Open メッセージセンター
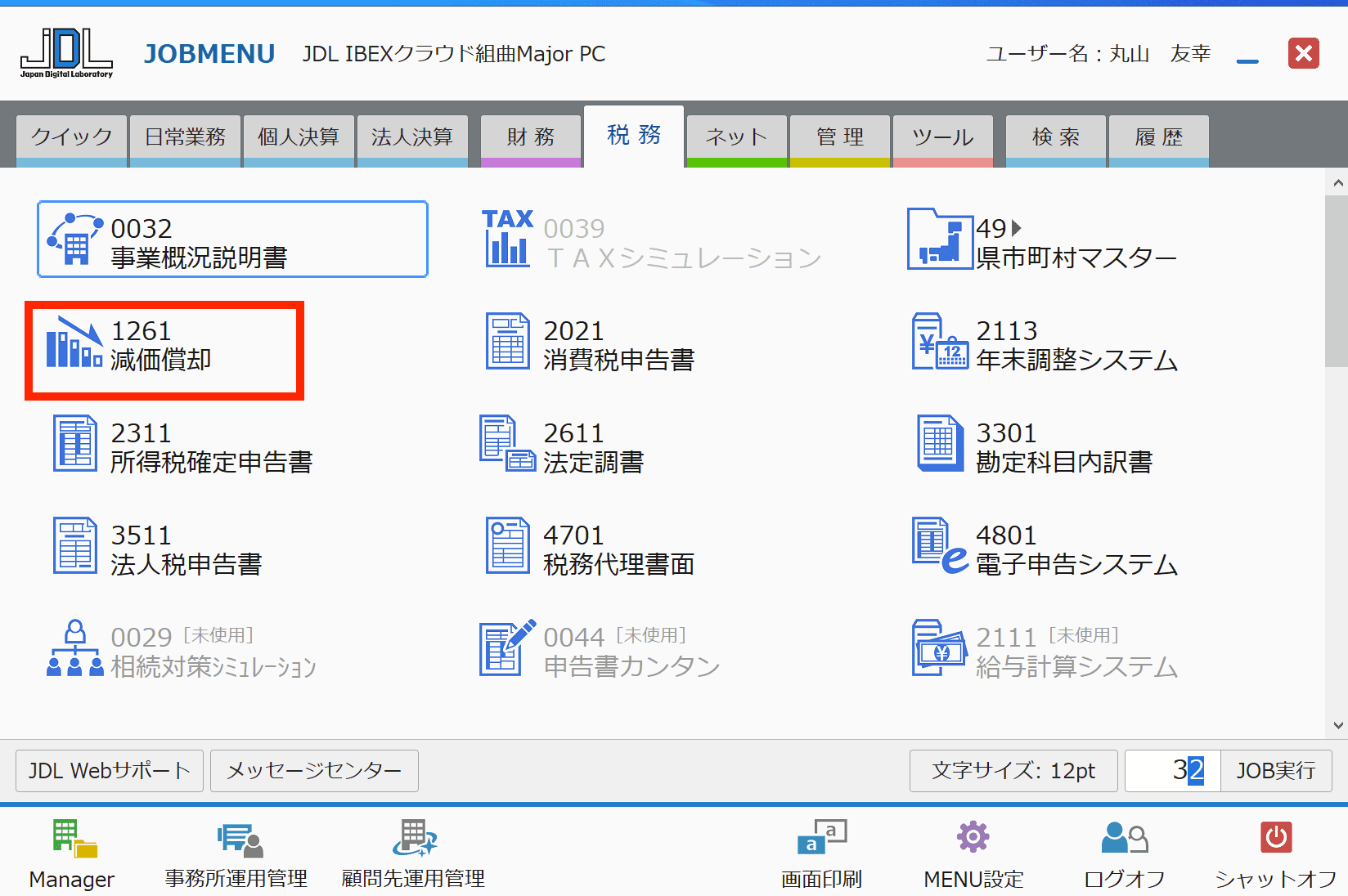This screenshot has width=1348, height=896. (x=314, y=771)
